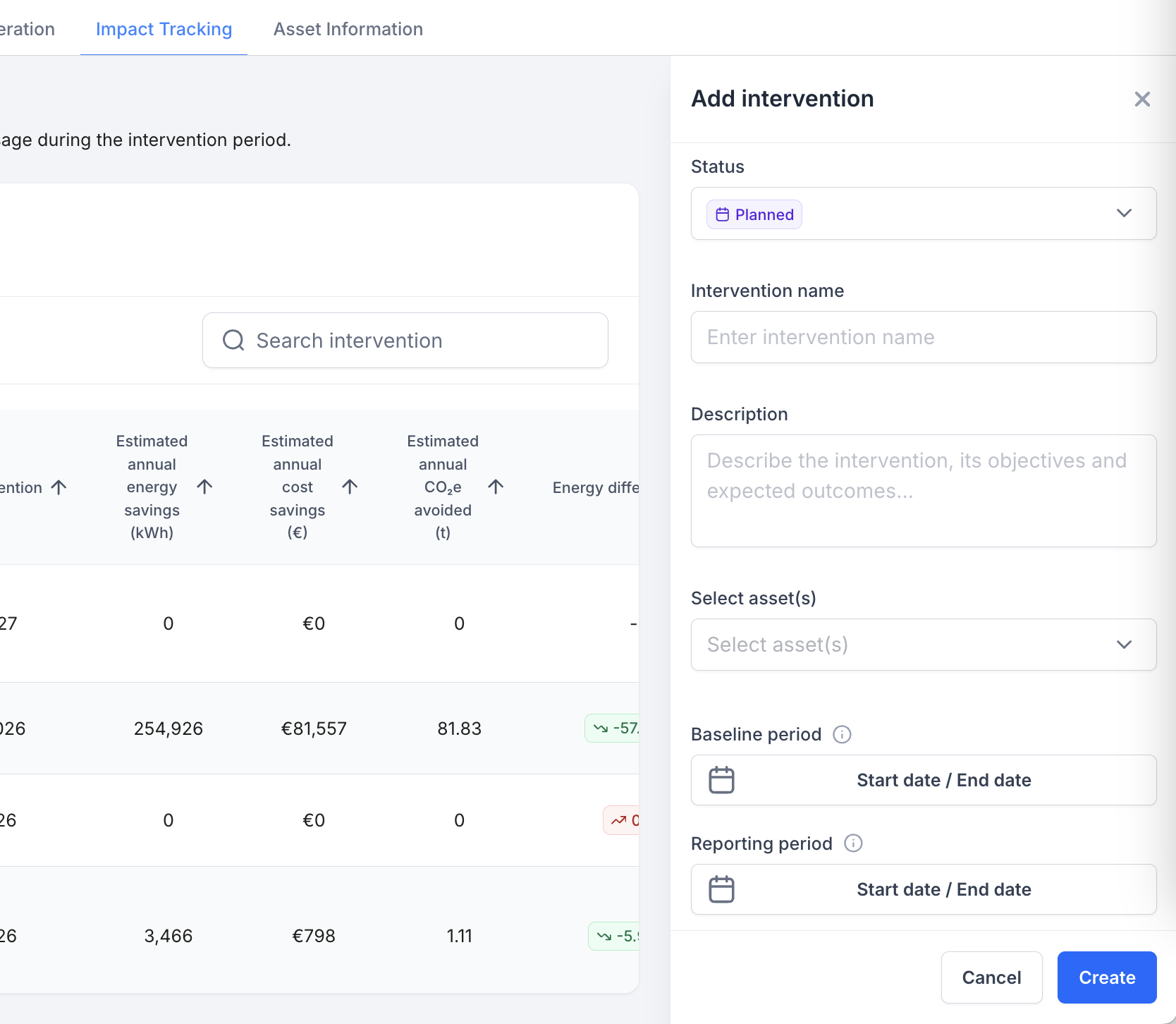Screen dimensions: 1176x1024
Task: Click the red upward trend badge
Action: tap(621, 820)
